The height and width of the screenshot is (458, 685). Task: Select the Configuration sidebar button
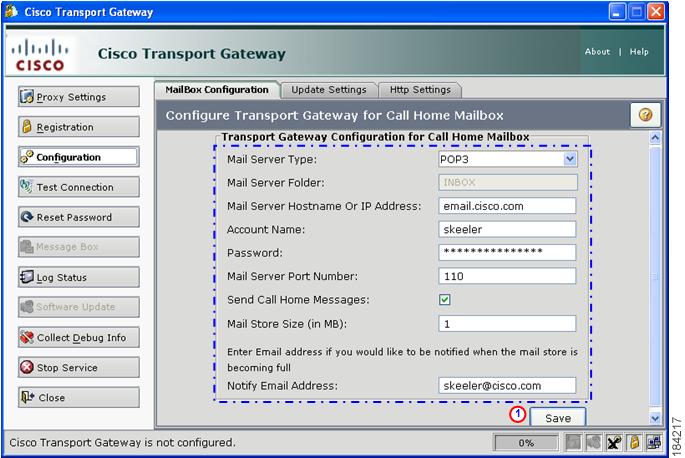[x=79, y=157]
